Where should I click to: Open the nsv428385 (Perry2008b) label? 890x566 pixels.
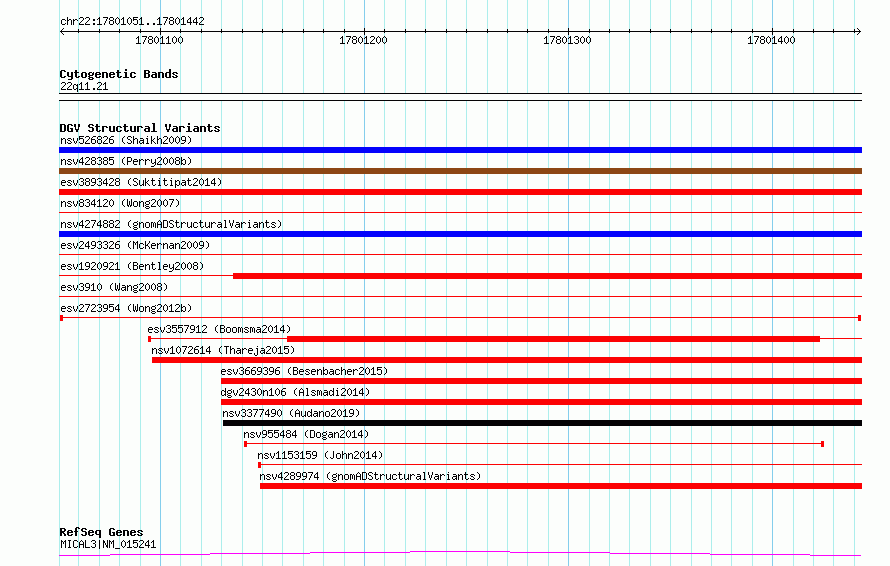tap(126, 161)
